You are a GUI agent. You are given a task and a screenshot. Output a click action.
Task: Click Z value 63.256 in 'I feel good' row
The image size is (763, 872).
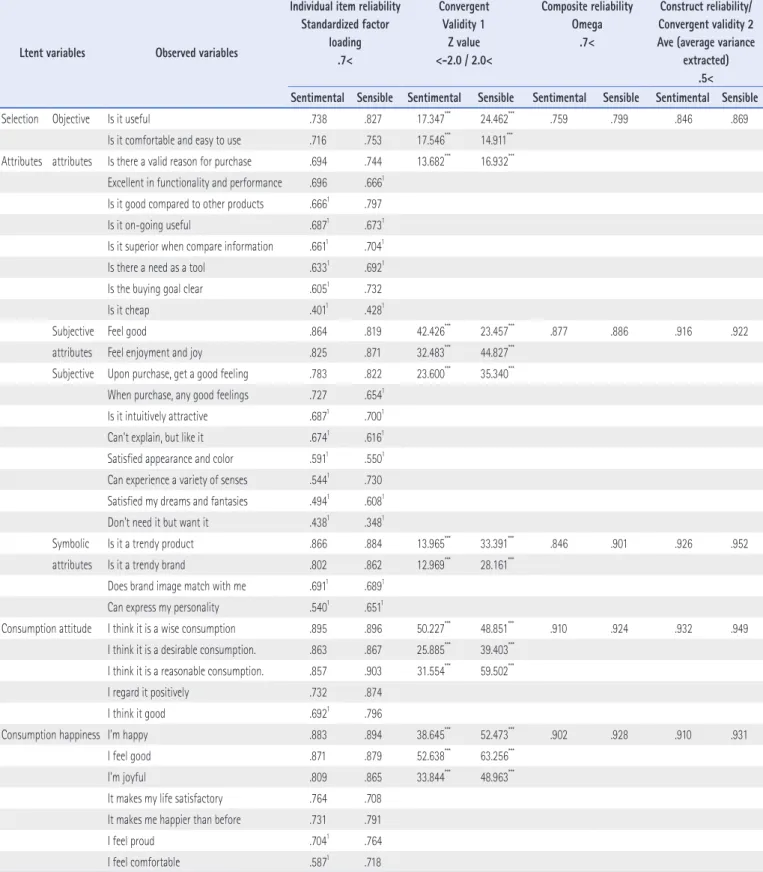(497, 756)
